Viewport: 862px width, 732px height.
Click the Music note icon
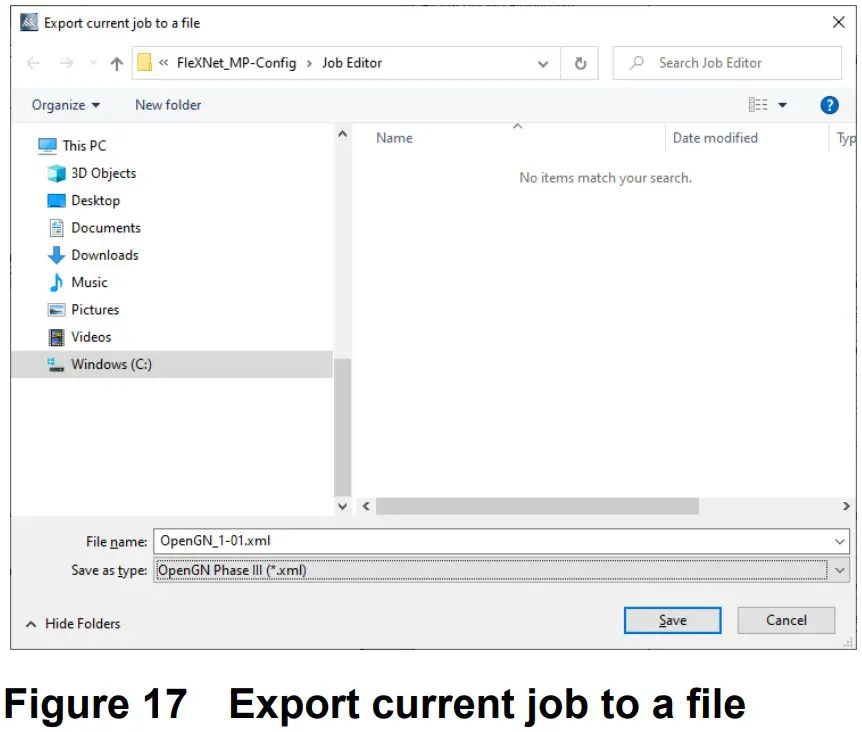[x=56, y=282]
